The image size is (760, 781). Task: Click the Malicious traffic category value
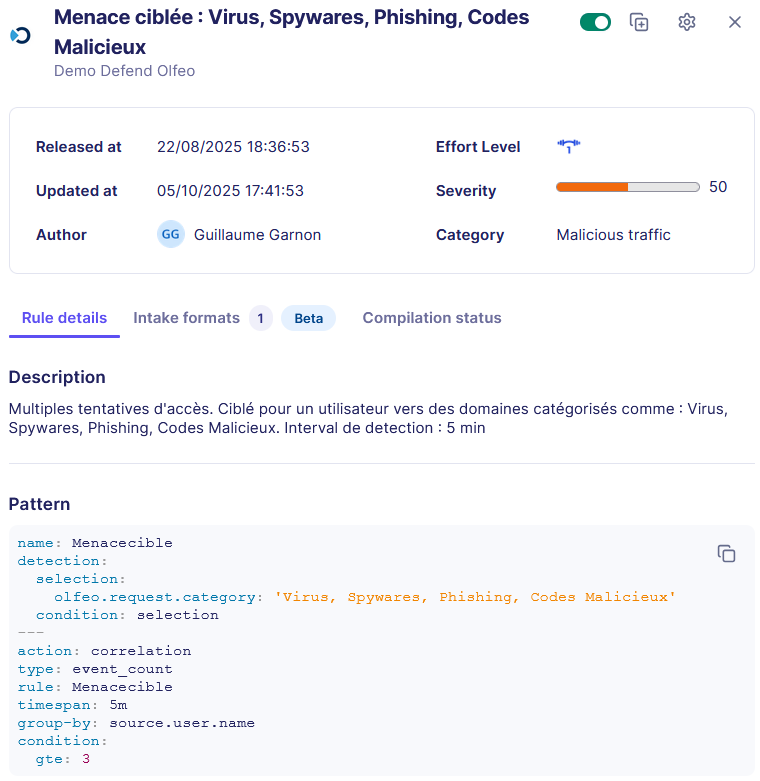(613, 235)
